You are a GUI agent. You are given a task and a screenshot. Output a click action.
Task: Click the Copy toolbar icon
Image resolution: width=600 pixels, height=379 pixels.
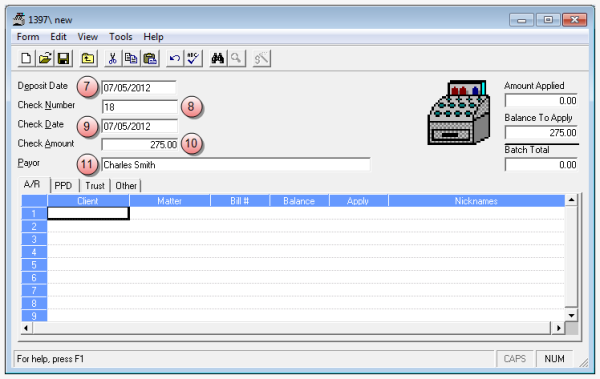131,59
